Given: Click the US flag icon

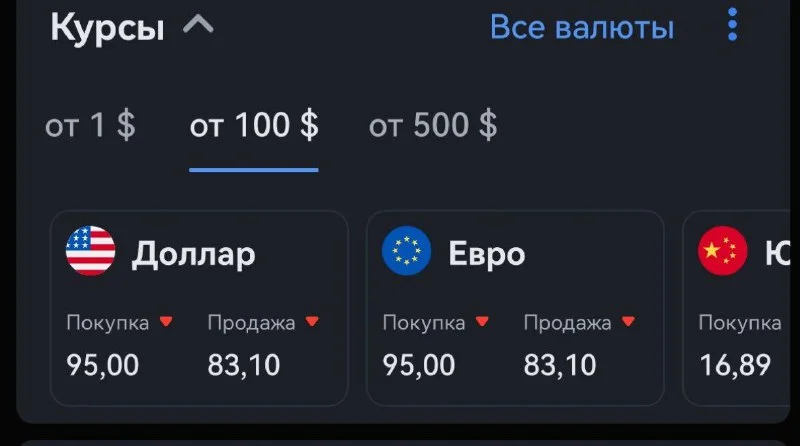Looking at the screenshot, I should (x=91, y=251).
